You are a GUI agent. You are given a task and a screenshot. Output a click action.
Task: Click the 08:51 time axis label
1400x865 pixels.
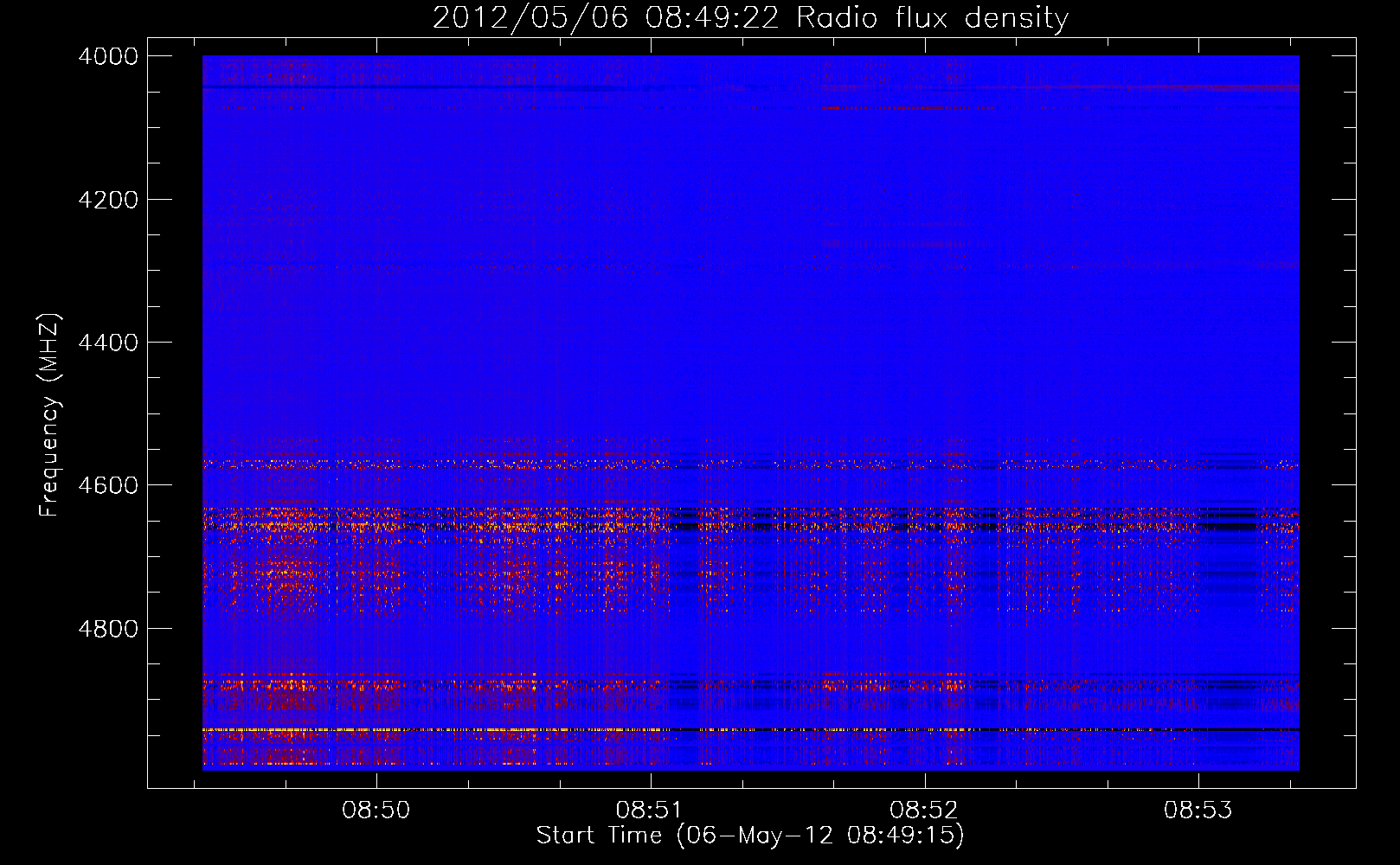(x=649, y=811)
